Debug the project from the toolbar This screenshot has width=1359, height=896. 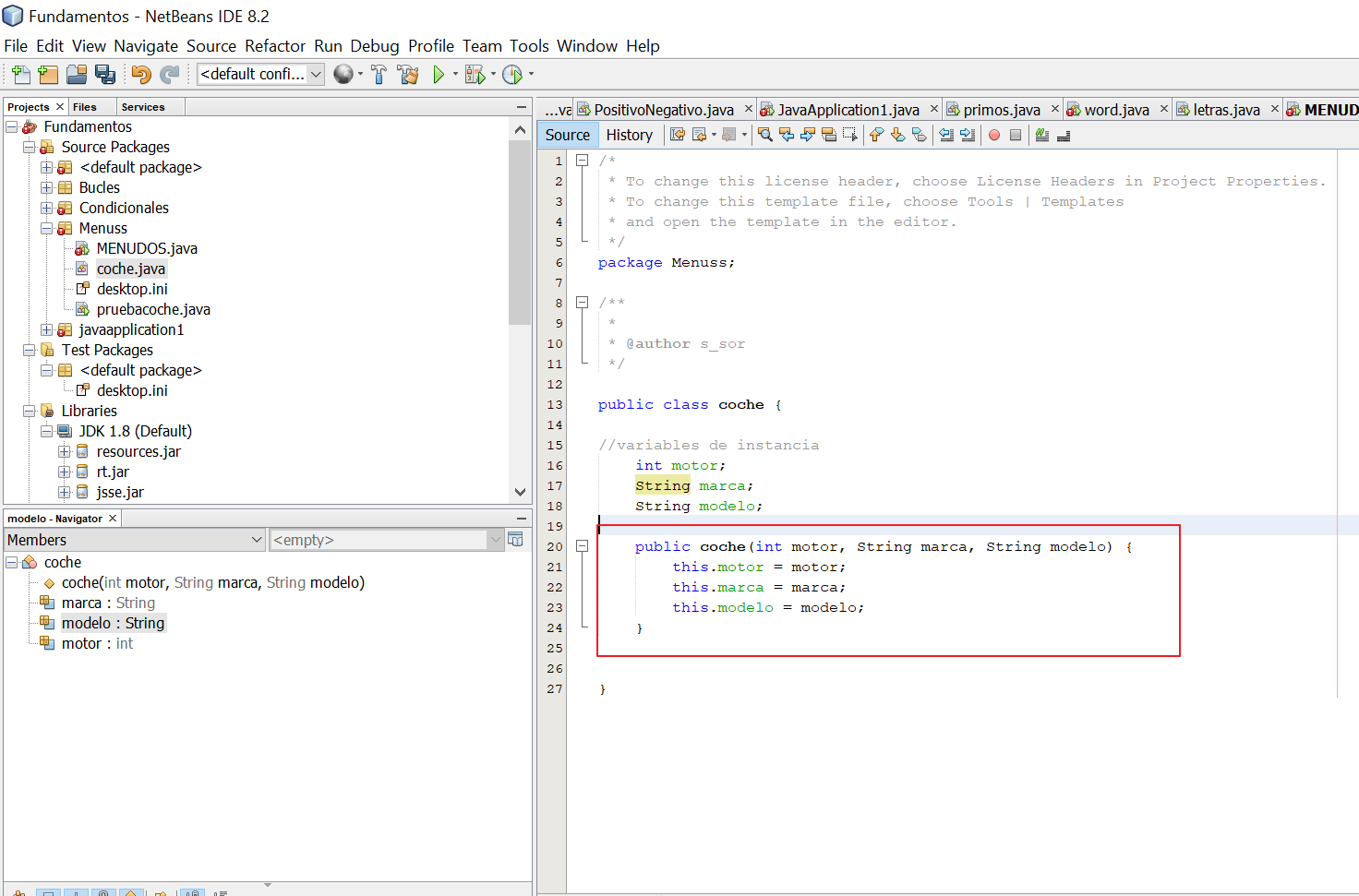[475, 75]
